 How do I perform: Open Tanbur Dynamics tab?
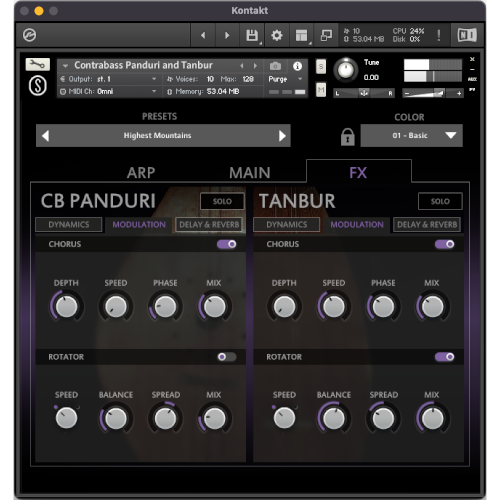click(x=287, y=225)
